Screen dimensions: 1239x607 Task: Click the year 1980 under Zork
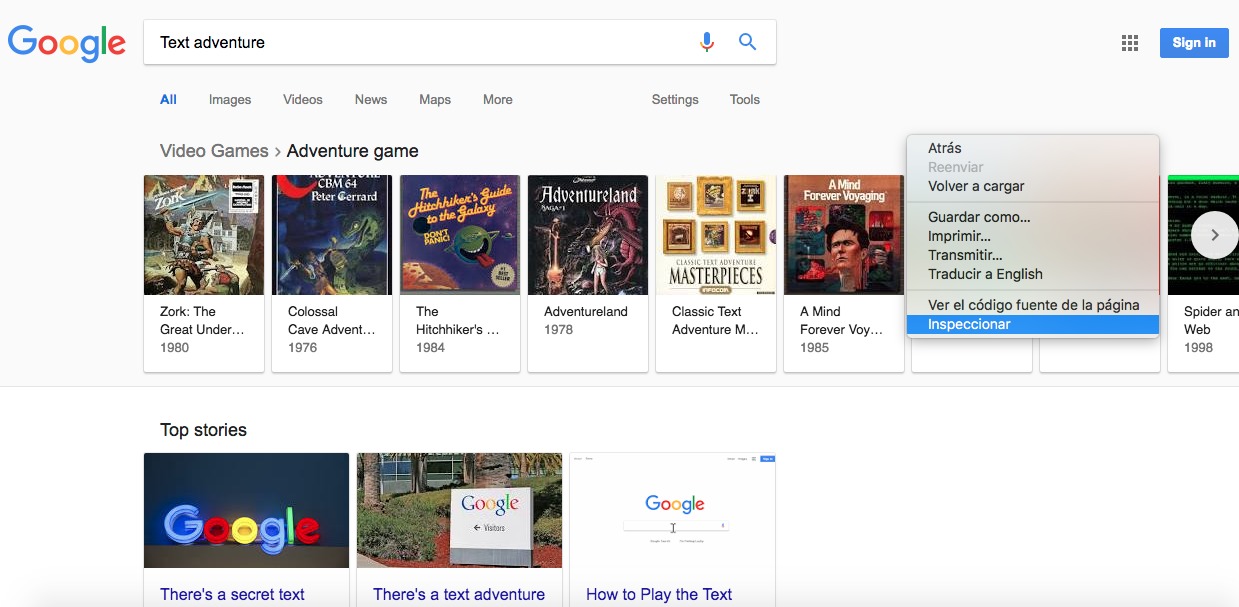tap(175, 348)
